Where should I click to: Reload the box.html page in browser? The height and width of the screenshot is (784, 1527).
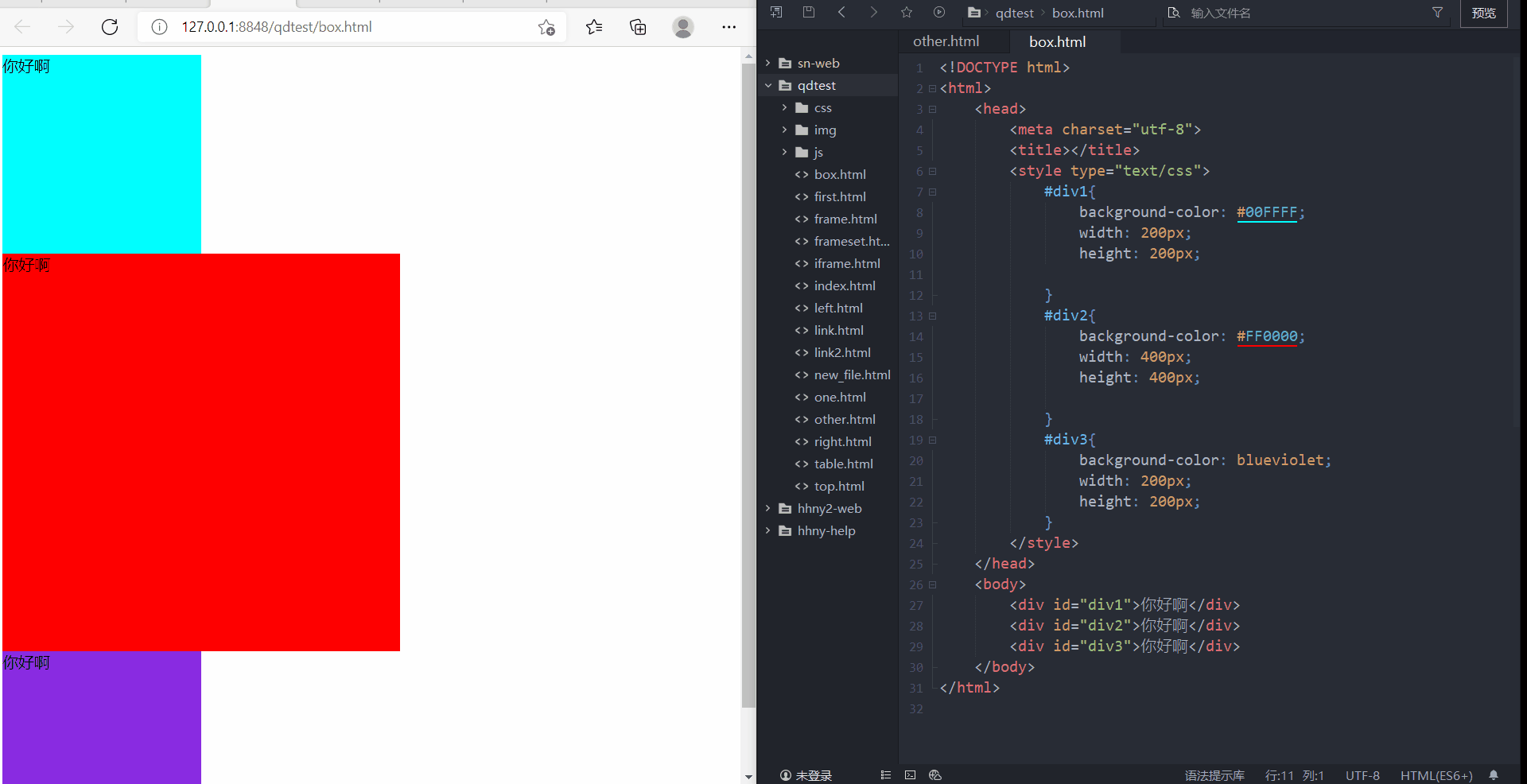(110, 27)
